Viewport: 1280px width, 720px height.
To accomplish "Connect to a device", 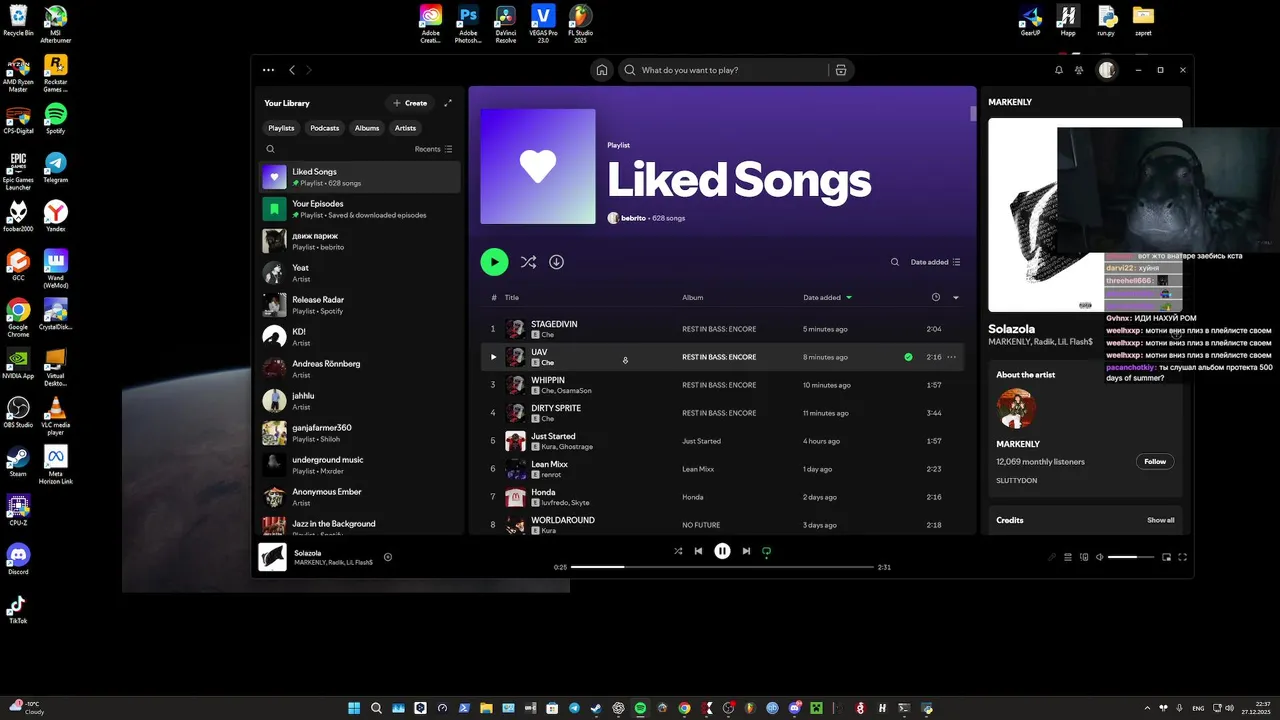I will pos(1084,557).
